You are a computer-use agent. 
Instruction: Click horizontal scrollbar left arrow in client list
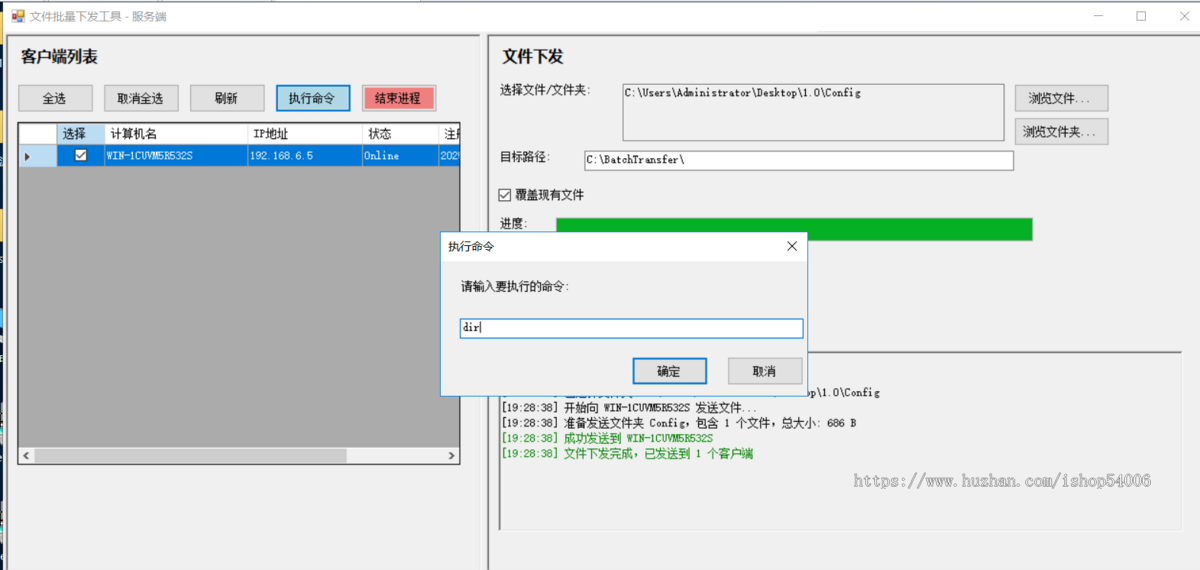(x=28, y=455)
